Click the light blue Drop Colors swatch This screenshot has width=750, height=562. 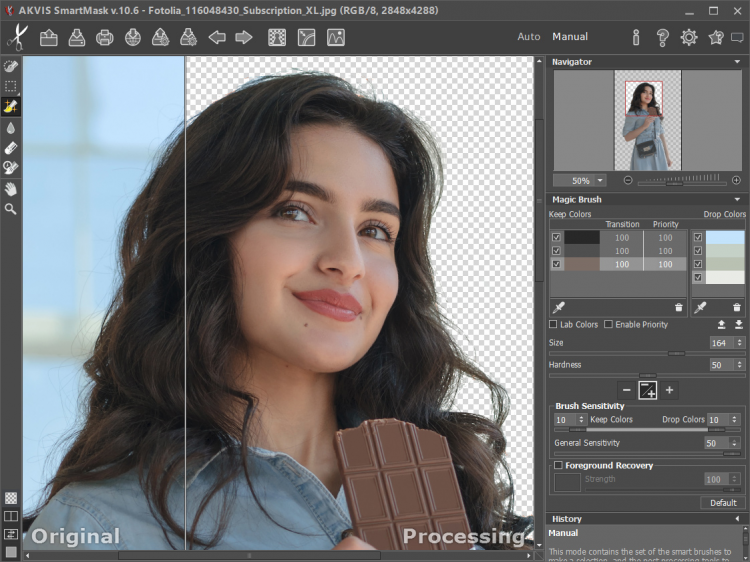tap(725, 238)
